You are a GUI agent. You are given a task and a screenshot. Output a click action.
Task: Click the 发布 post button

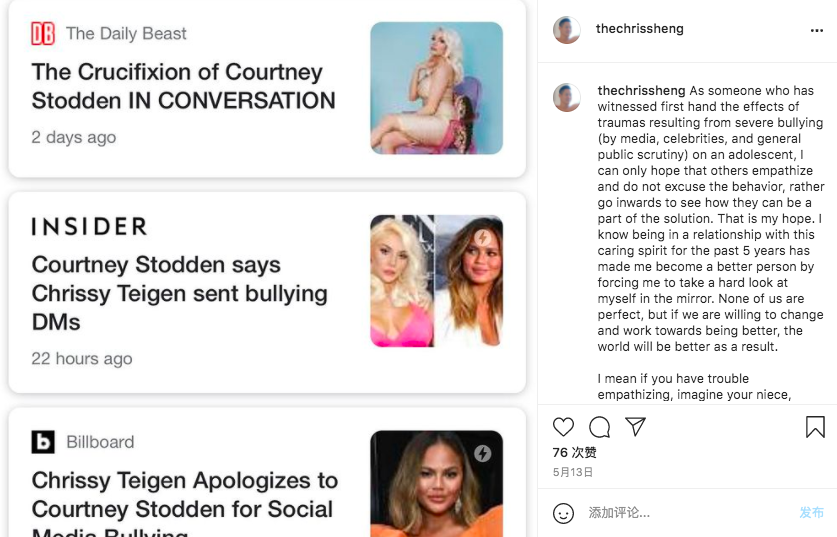(x=811, y=512)
